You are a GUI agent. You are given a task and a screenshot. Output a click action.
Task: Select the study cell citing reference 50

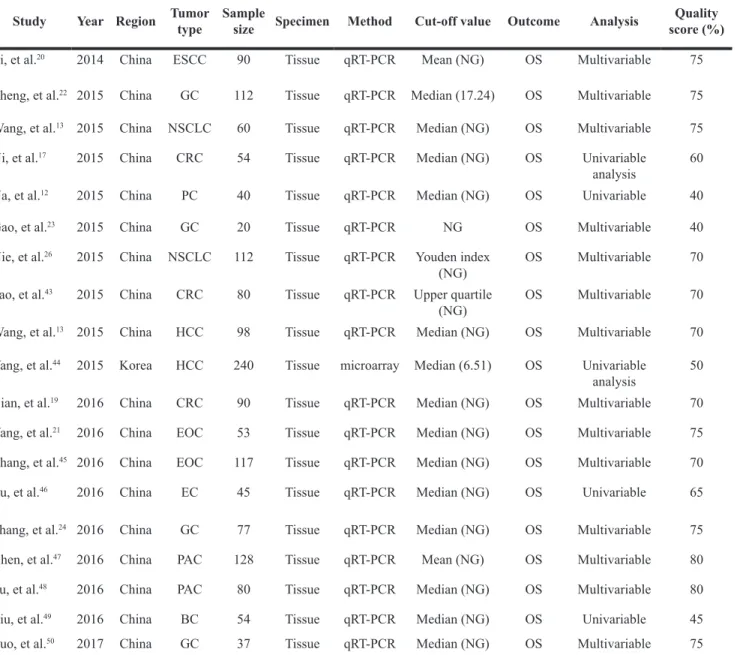(x=27, y=643)
